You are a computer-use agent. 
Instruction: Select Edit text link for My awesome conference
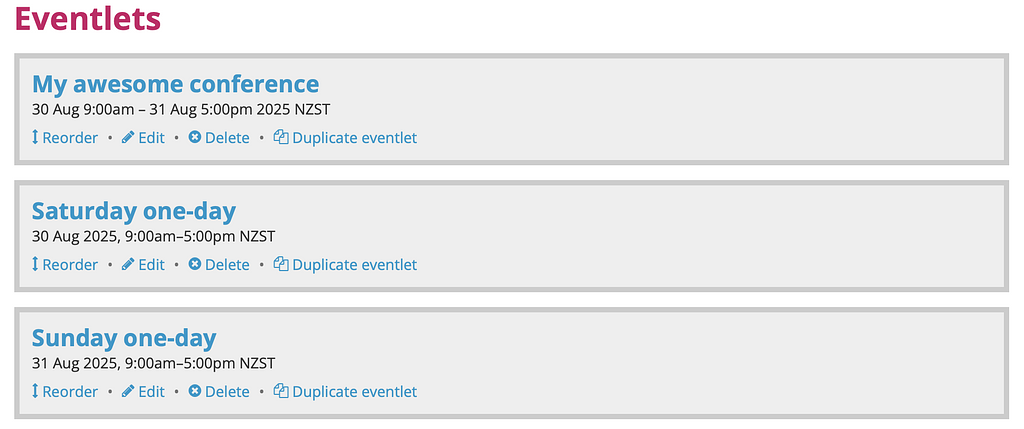point(152,138)
